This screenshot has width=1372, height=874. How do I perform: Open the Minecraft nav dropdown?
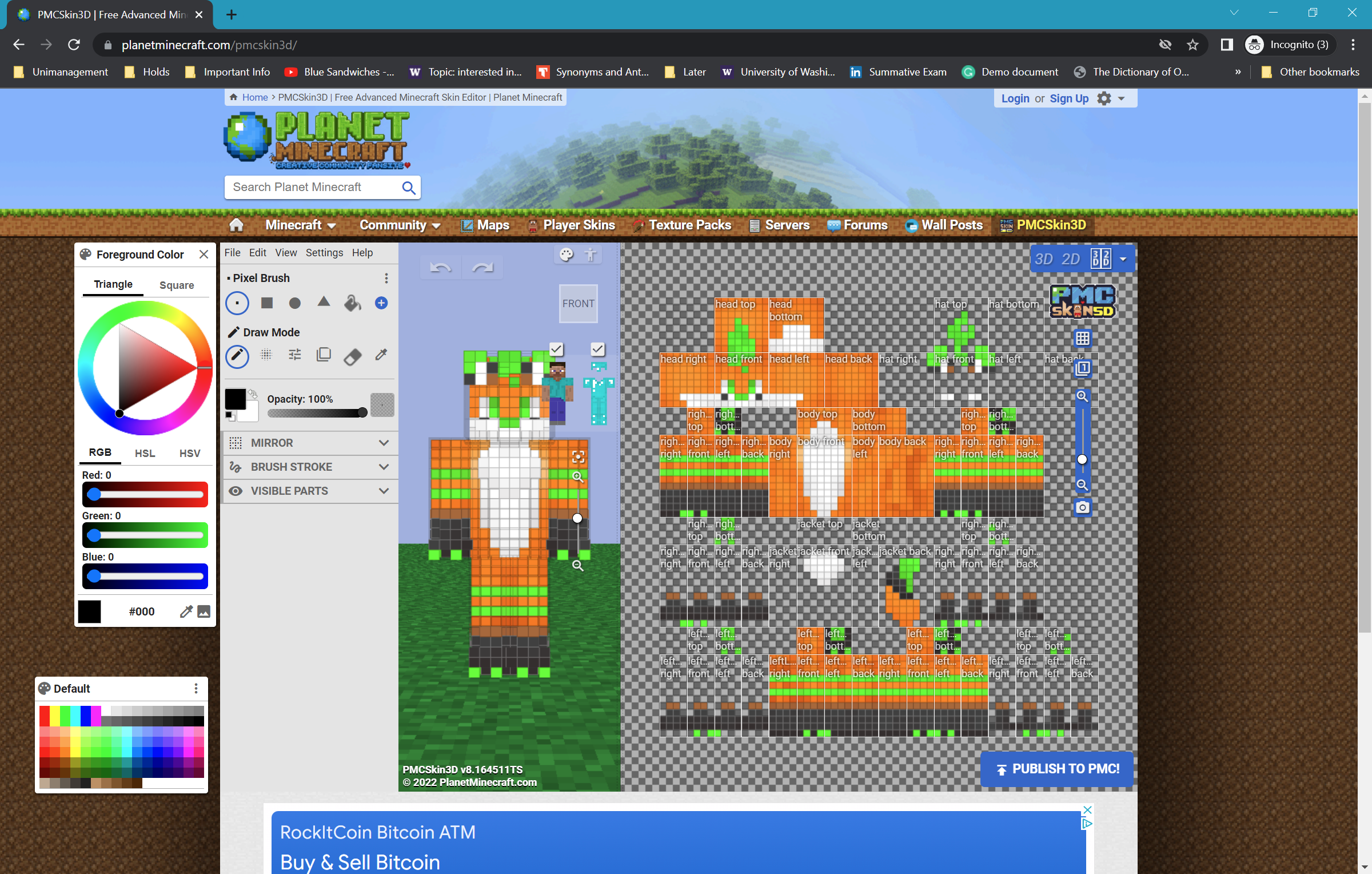(301, 225)
